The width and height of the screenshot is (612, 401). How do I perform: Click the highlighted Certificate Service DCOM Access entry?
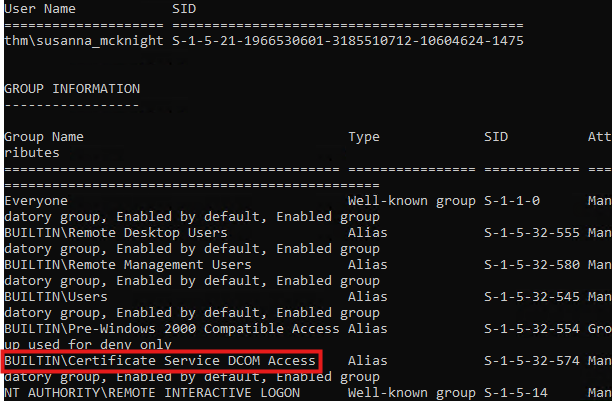pyautogui.click(x=161, y=360)
